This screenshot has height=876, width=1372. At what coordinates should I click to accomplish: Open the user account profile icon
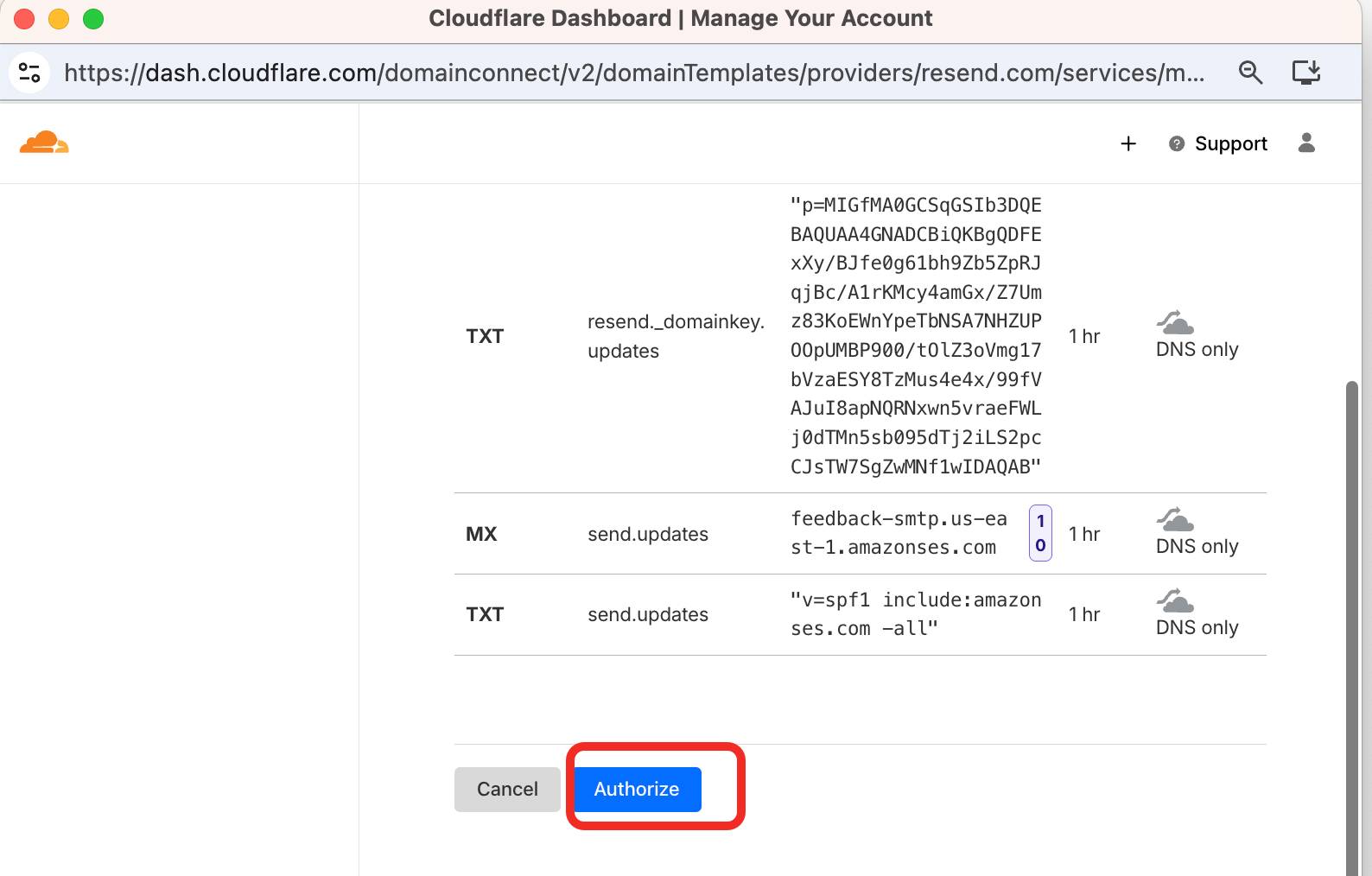[x=1306, y=143]
